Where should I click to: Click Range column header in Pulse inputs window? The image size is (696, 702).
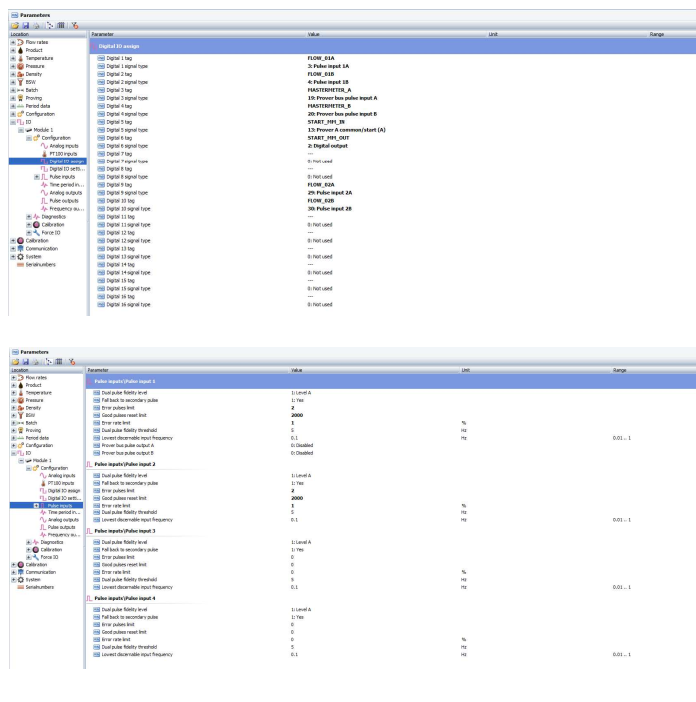653,370
